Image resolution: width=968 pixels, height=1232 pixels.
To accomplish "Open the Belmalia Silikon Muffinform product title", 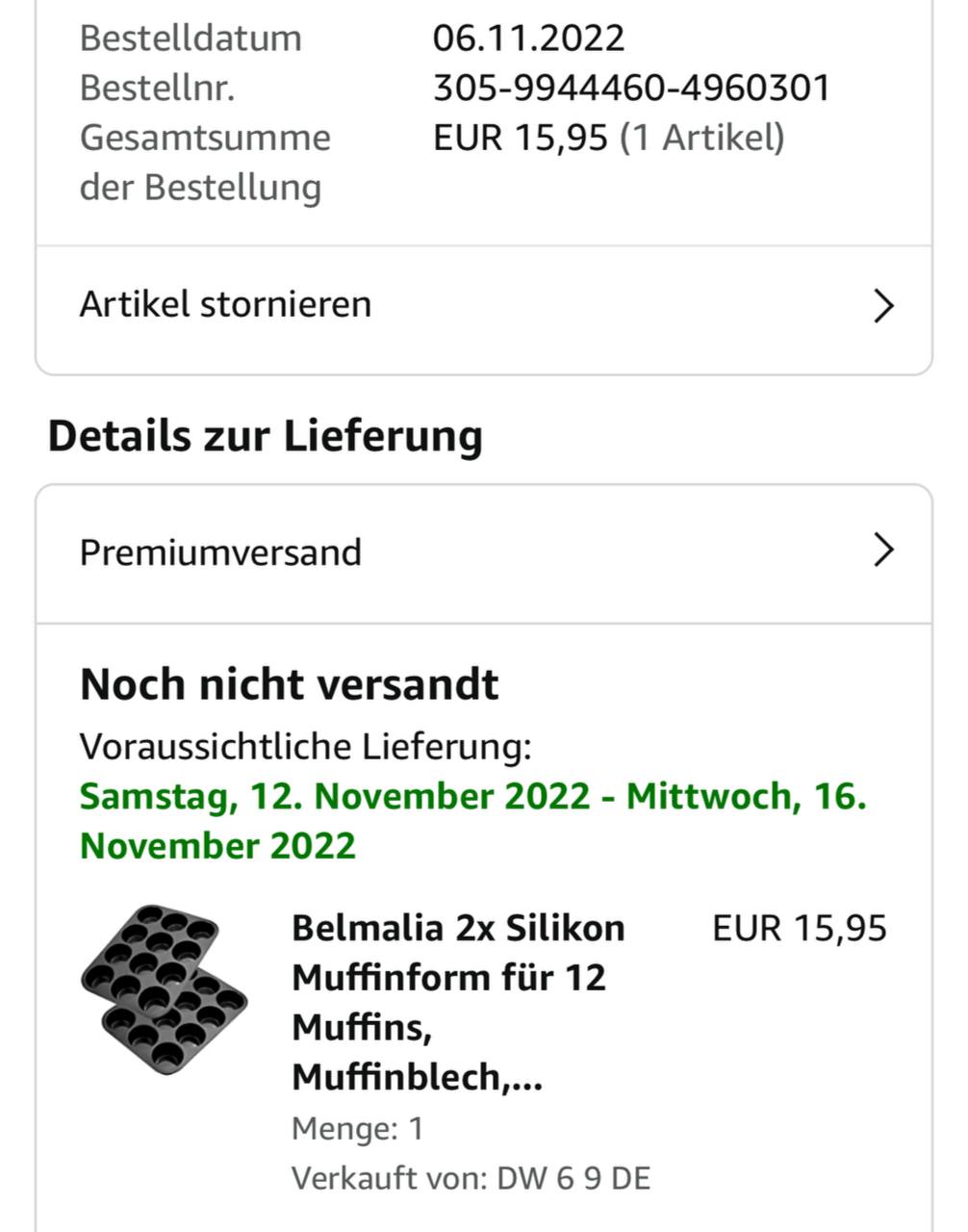I will pos(459,1002).
